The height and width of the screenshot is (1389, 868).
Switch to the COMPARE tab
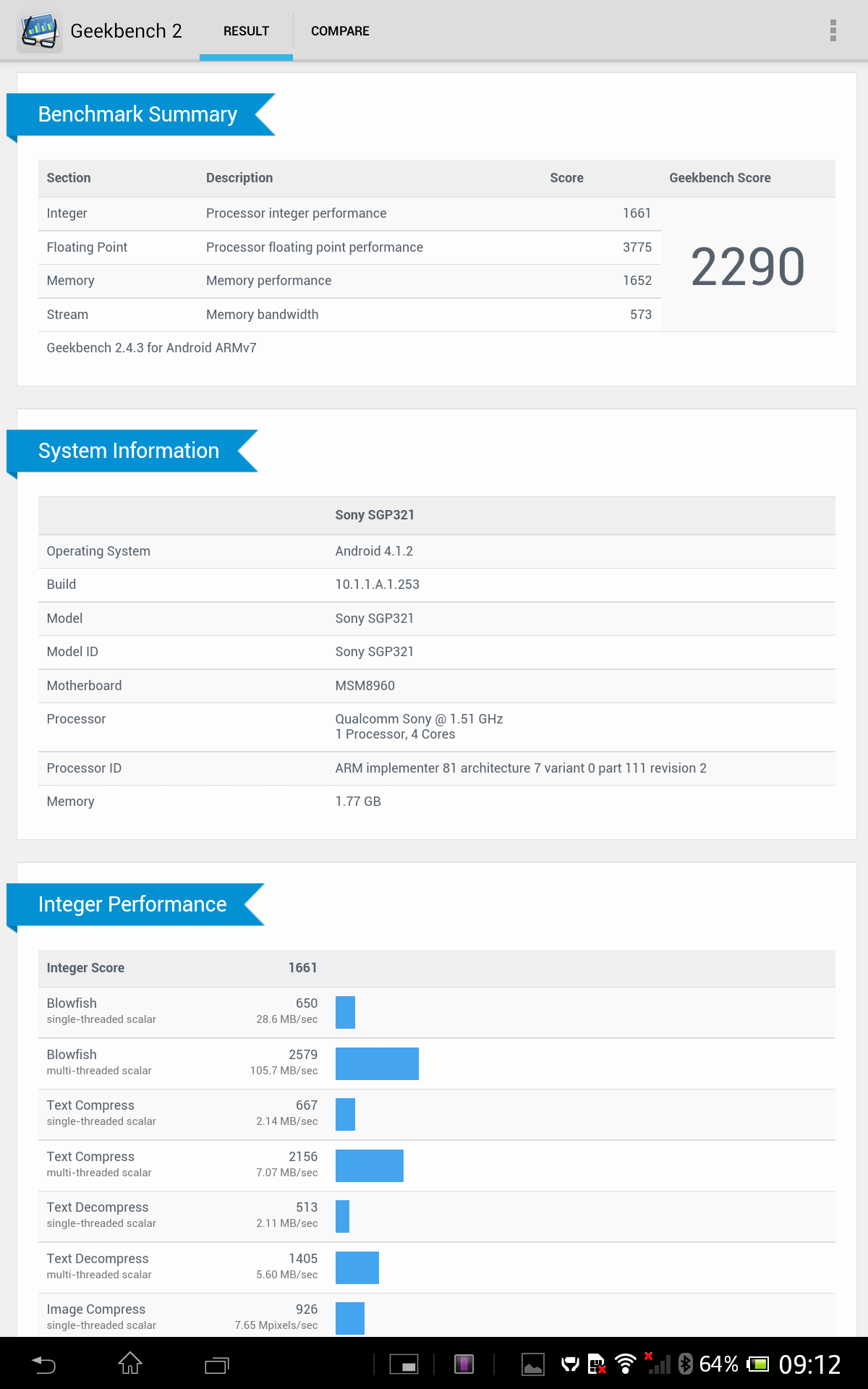point(340,31)
